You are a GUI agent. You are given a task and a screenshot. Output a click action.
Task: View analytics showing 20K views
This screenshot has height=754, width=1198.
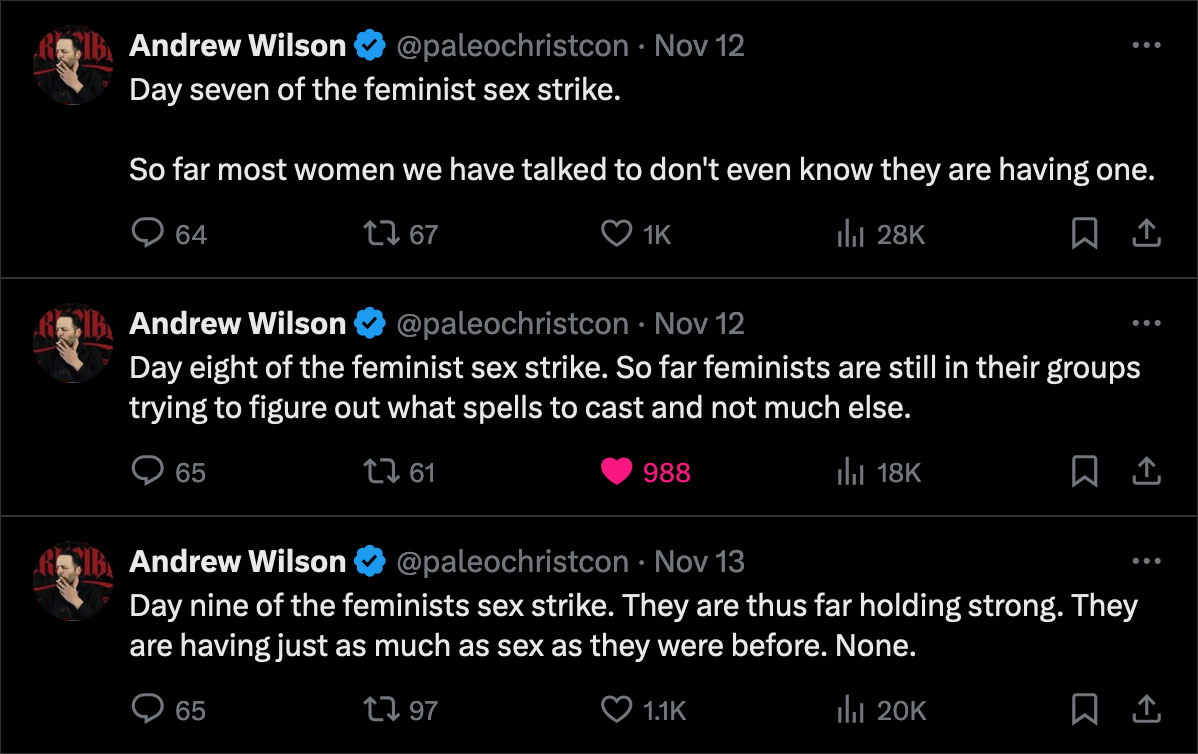(881, 710)
